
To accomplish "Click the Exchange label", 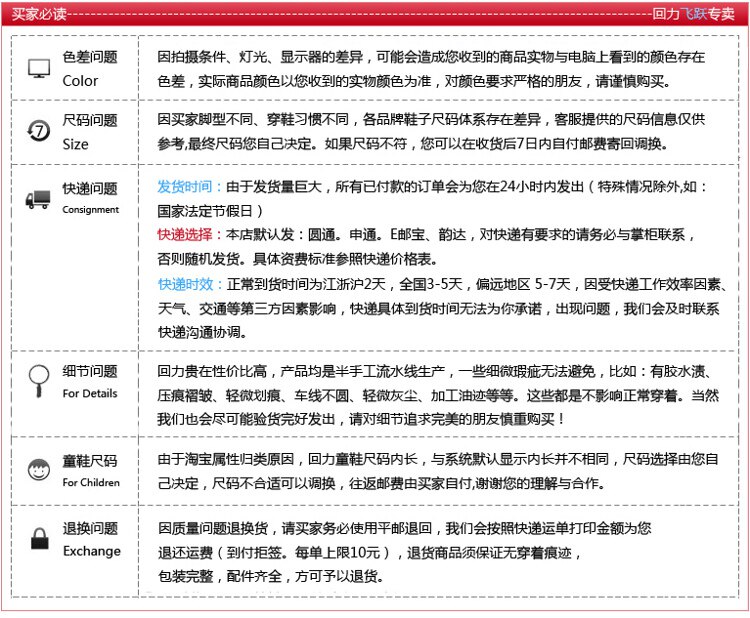I will (x=92, y=551).
